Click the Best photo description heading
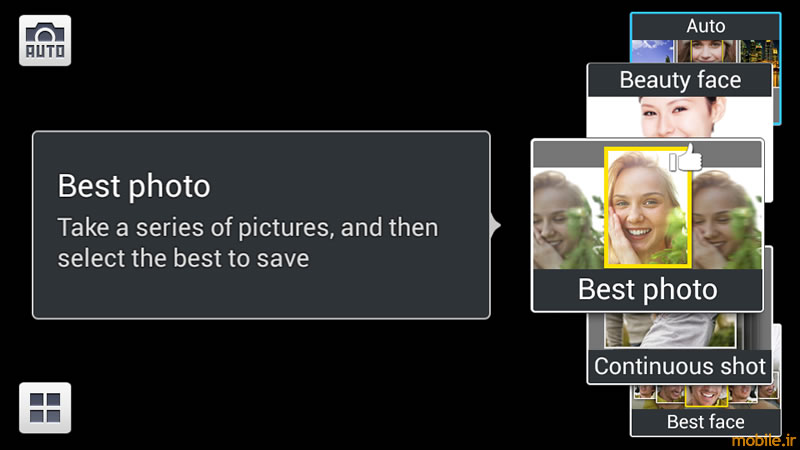This screenshot has width=800, height=450. (134, 186)
